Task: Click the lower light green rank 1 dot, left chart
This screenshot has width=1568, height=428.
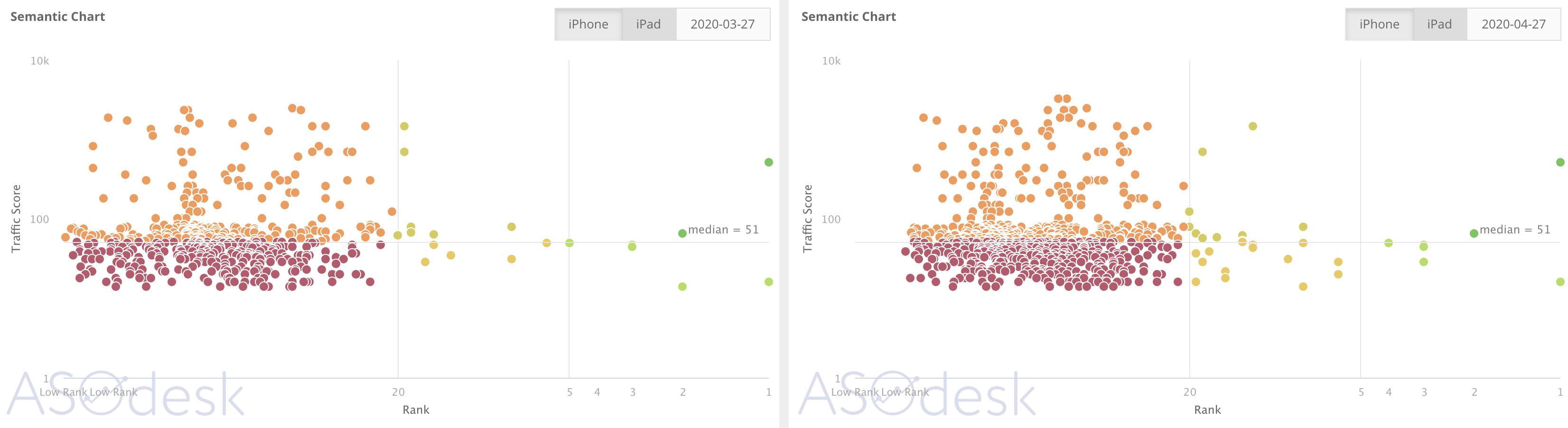Action: (769, 282)
